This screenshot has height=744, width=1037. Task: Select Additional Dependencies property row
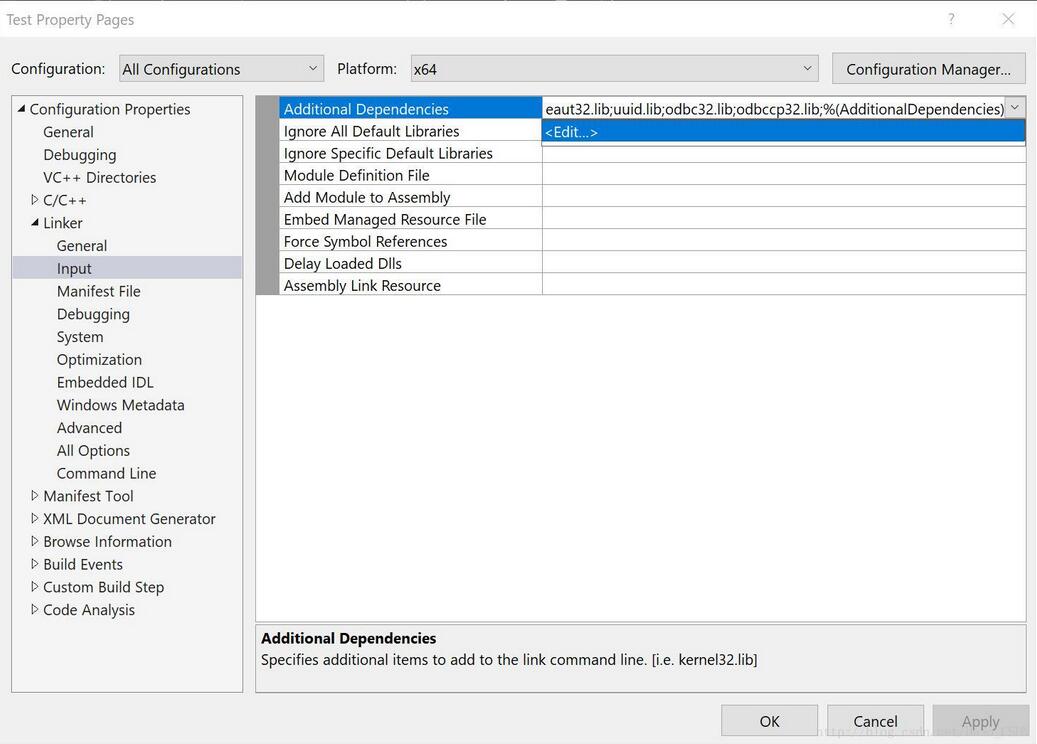[x=411, y=108]
